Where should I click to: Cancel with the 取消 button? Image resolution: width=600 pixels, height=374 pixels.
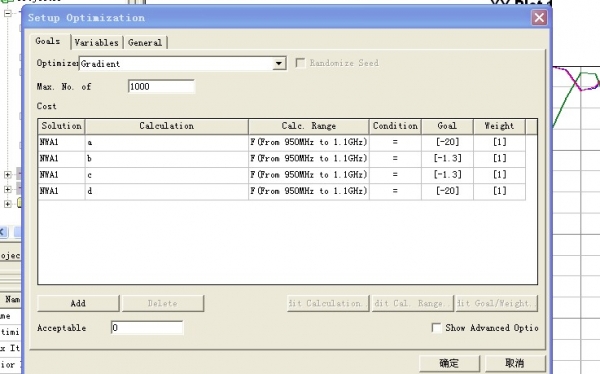point(515,363)
